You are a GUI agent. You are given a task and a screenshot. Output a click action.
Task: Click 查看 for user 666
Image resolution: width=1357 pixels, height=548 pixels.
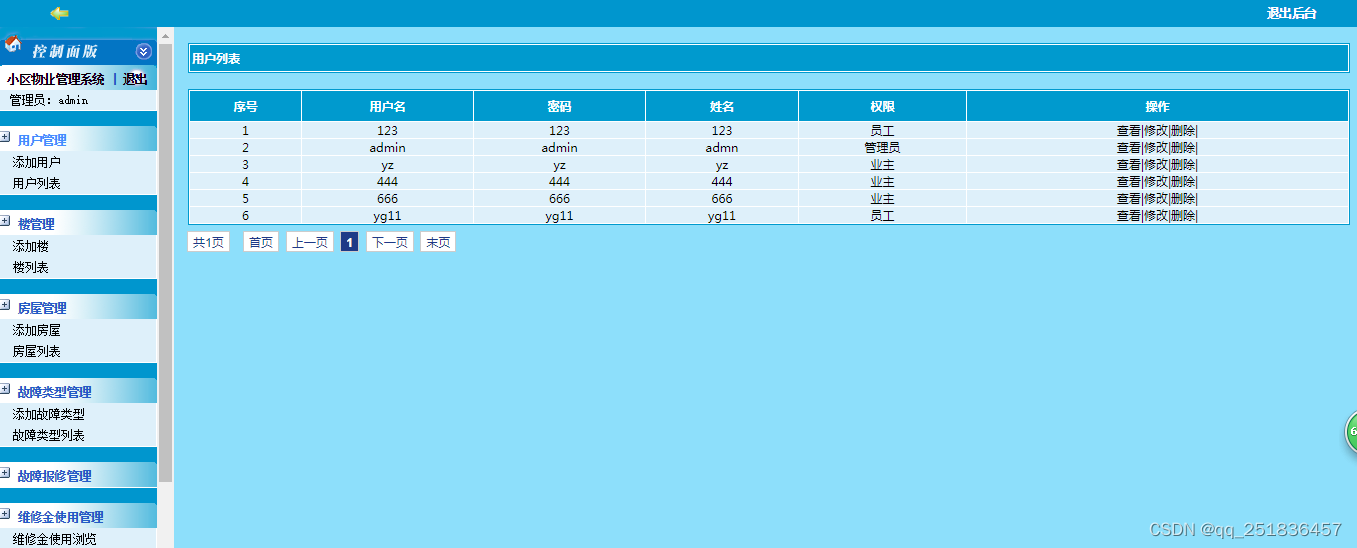coord(1129,198)
